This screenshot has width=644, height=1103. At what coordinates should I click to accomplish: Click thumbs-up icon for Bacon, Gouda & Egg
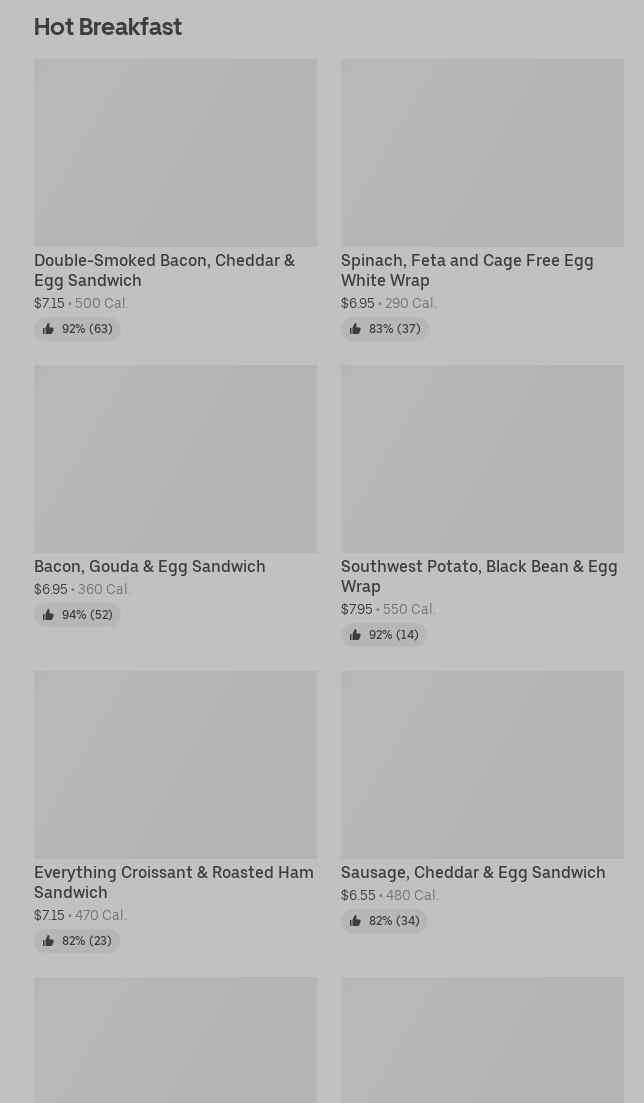48,615
